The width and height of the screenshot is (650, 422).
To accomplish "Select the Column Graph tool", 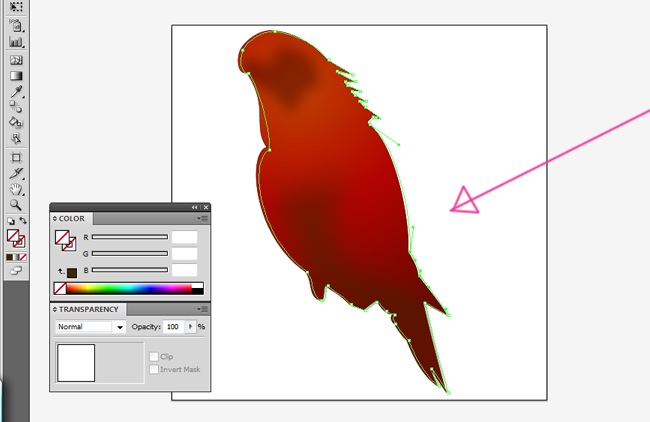I will click(x=16, y=42).
